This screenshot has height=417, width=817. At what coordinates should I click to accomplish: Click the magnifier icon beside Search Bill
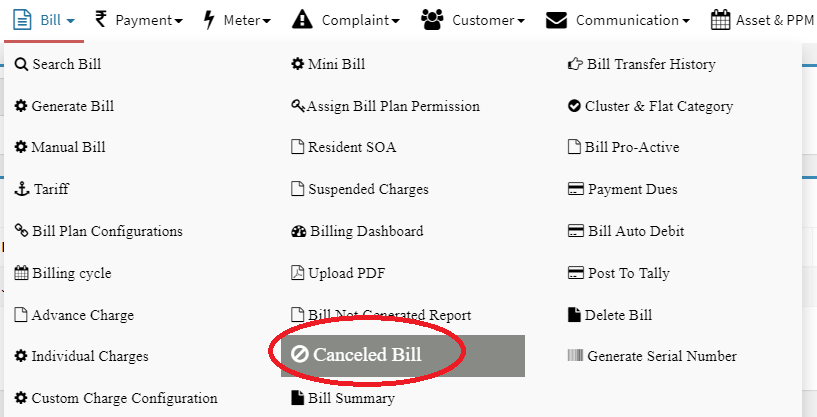tap(21, 65)
